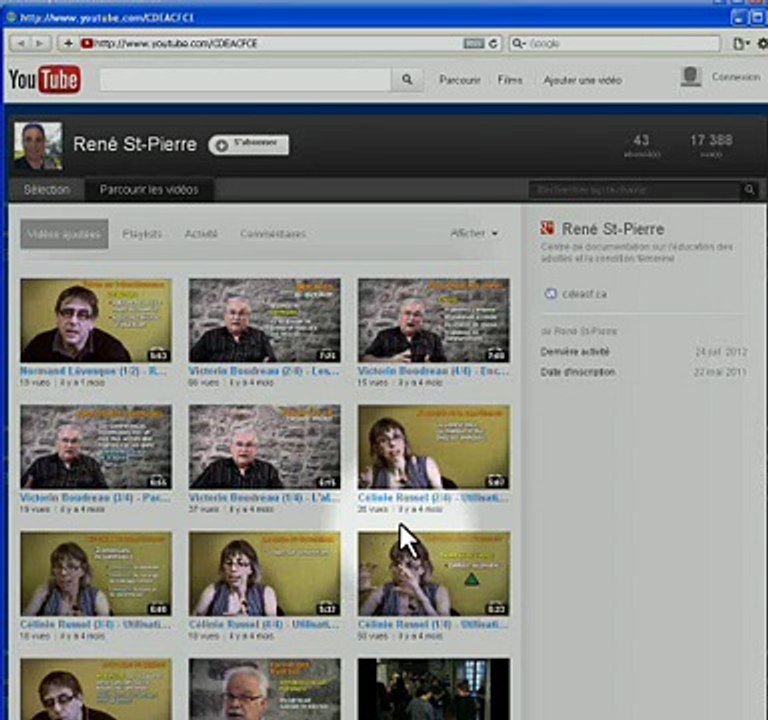Switch to the Parcourir les vidéos tab
This screenshot has height=720, width=768.
(x=149, y=190)
